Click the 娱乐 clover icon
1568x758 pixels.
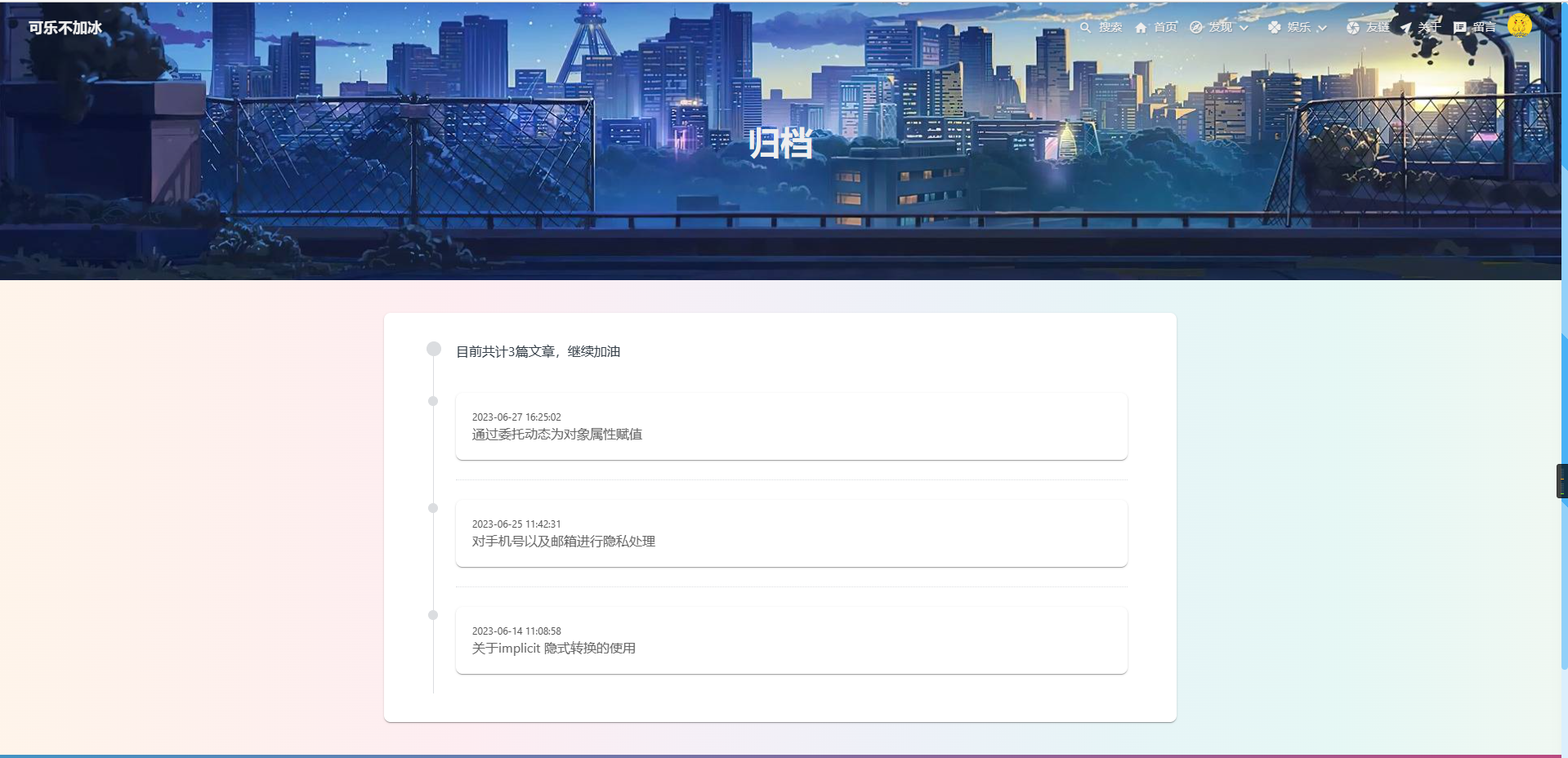coord(1274,27)
